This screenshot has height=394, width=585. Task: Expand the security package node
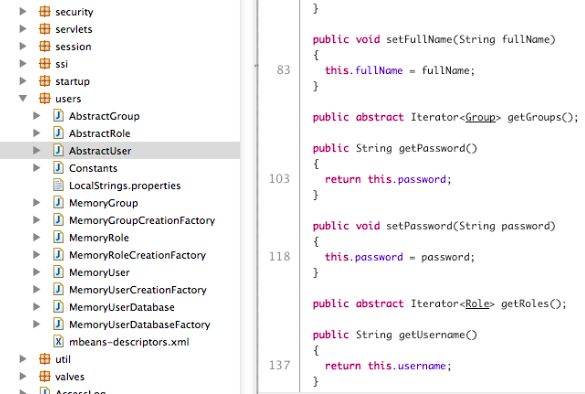pos(23,12)
